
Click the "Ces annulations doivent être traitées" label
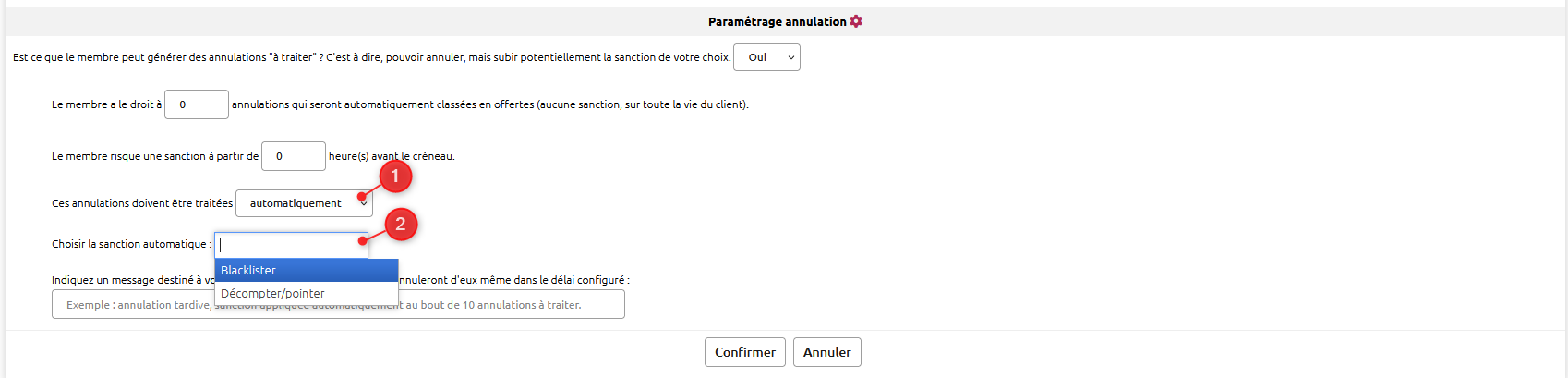pos(142,203)
